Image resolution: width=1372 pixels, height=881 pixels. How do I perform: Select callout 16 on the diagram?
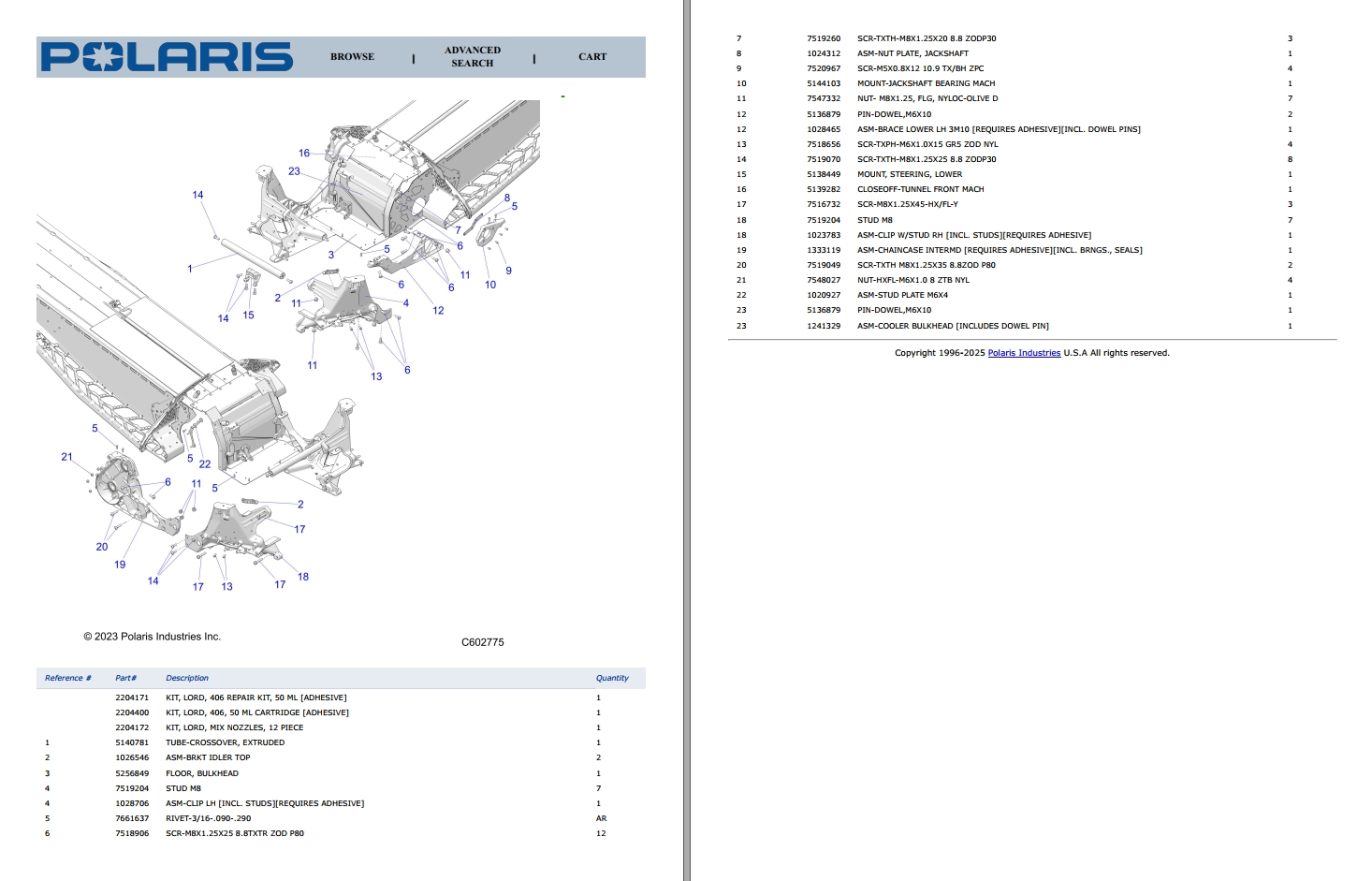[304, 154]
